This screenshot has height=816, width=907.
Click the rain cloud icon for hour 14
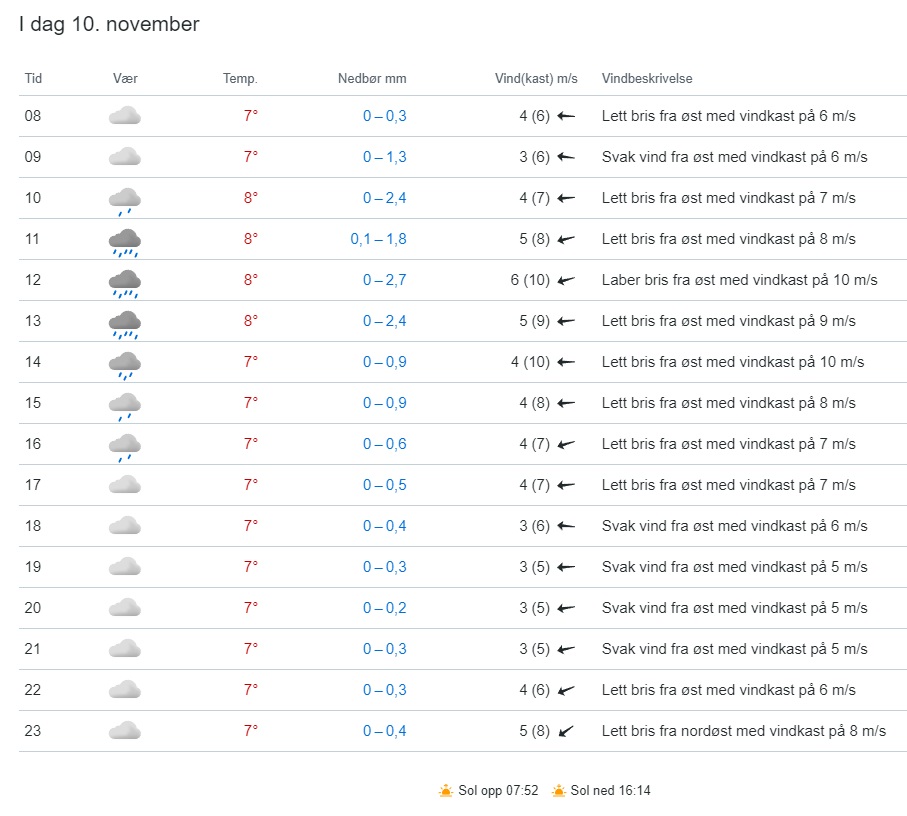(124, 365)
